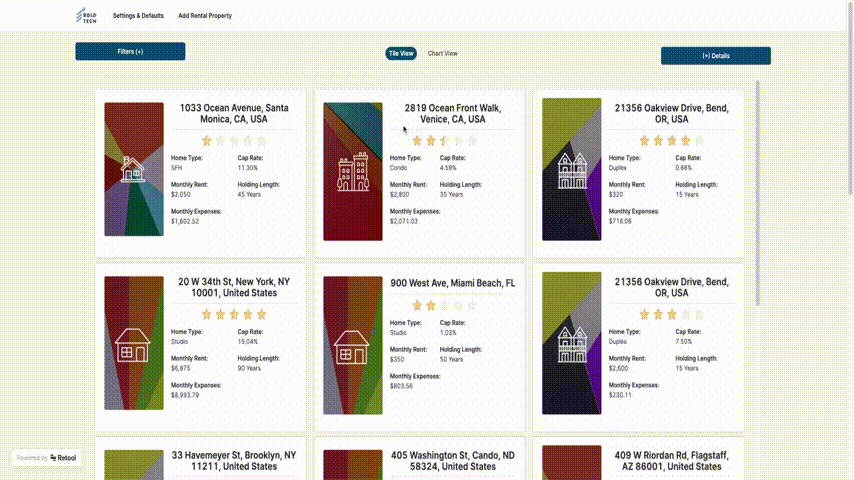This screenshot has width=854, height=480.
Task: Click fifth empty star on 0.66% cap rate Oakview tile
Action: click(x=699, y=141)
